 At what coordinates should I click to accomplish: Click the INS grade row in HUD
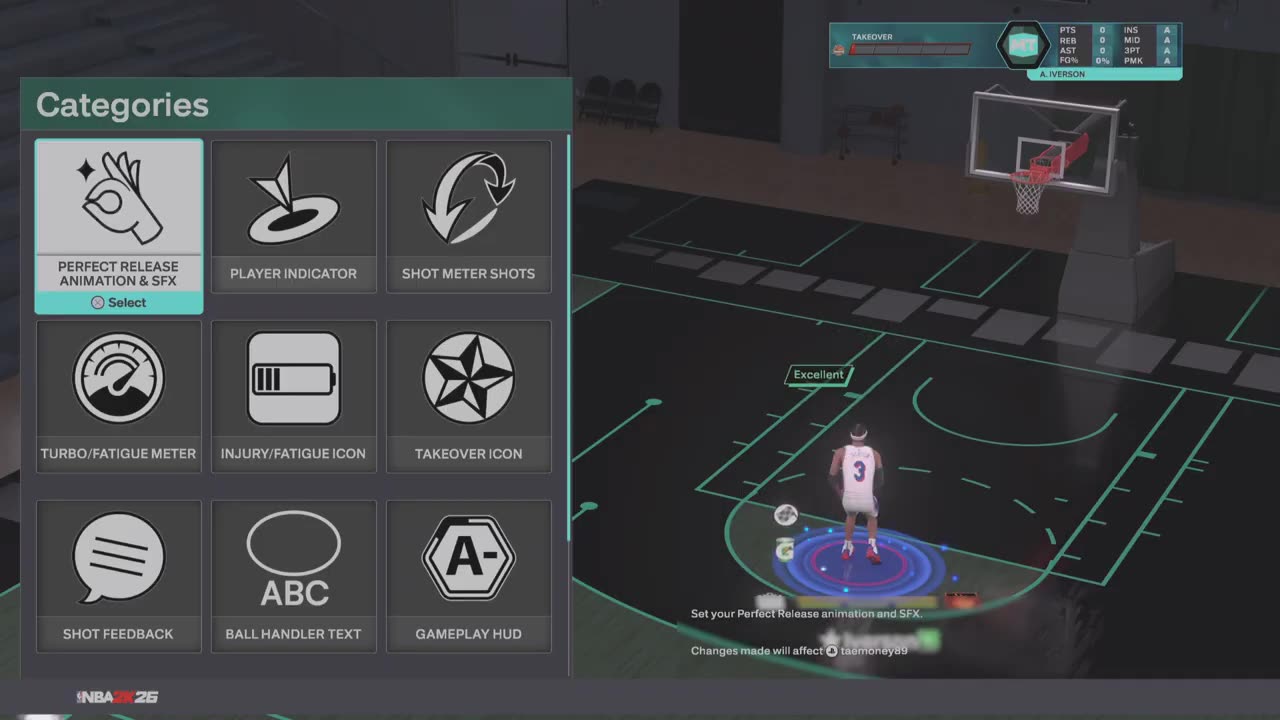[1148, 31]
